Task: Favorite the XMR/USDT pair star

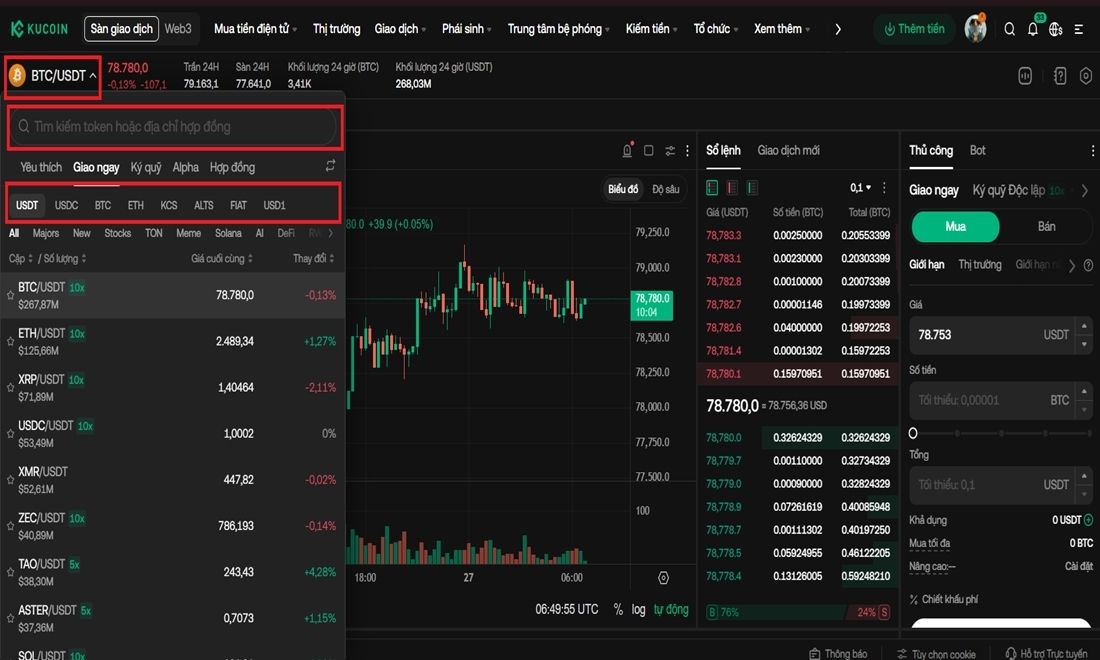Action: click(10, 480)
